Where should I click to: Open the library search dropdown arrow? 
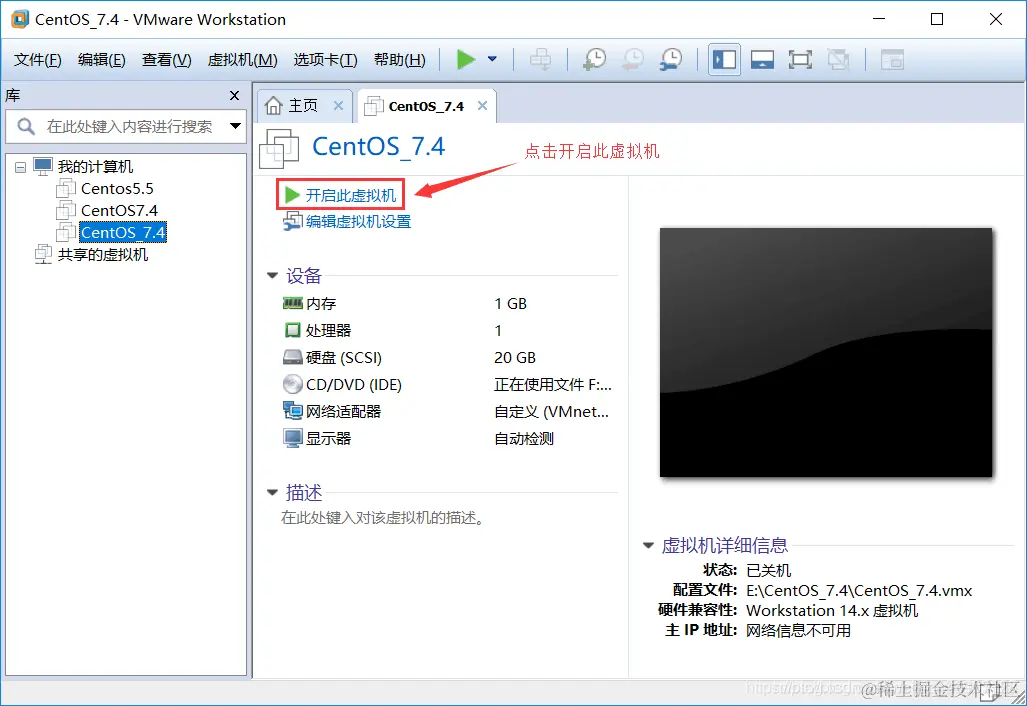234,127
